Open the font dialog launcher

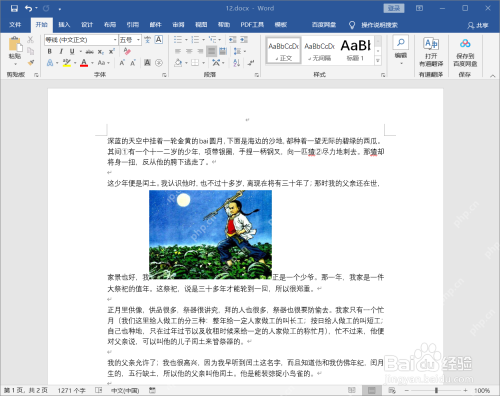(164, 75)
